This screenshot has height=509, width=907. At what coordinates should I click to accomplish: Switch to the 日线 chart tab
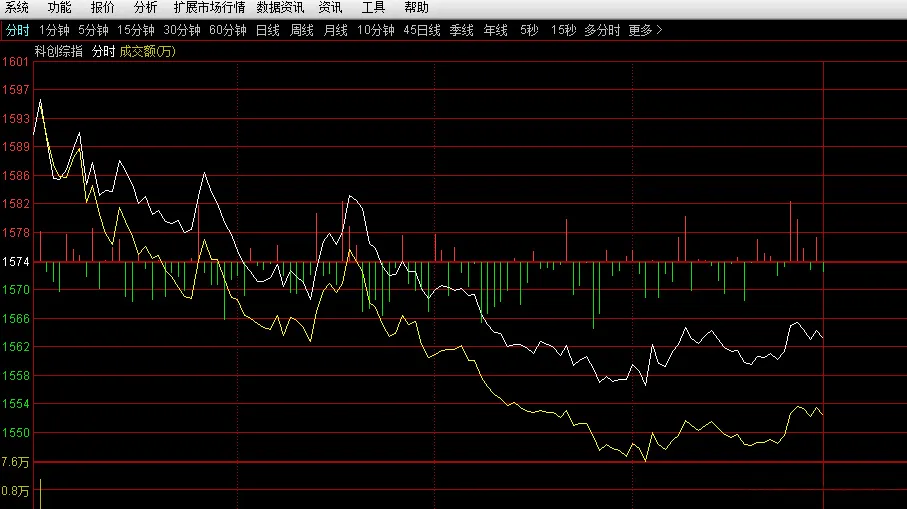tap(268, 31)
